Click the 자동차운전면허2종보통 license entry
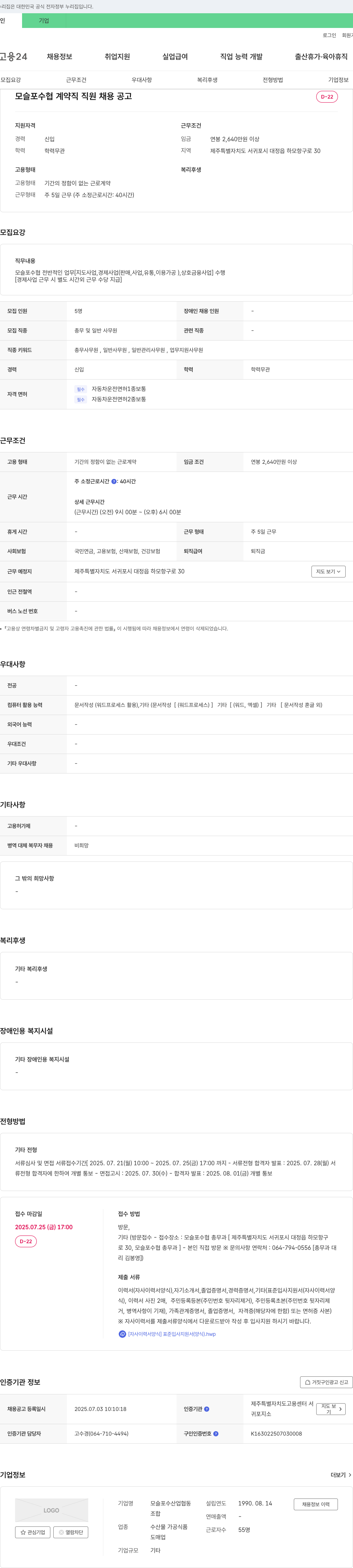This screenshot has width=353, height=1568. [119, 399]
